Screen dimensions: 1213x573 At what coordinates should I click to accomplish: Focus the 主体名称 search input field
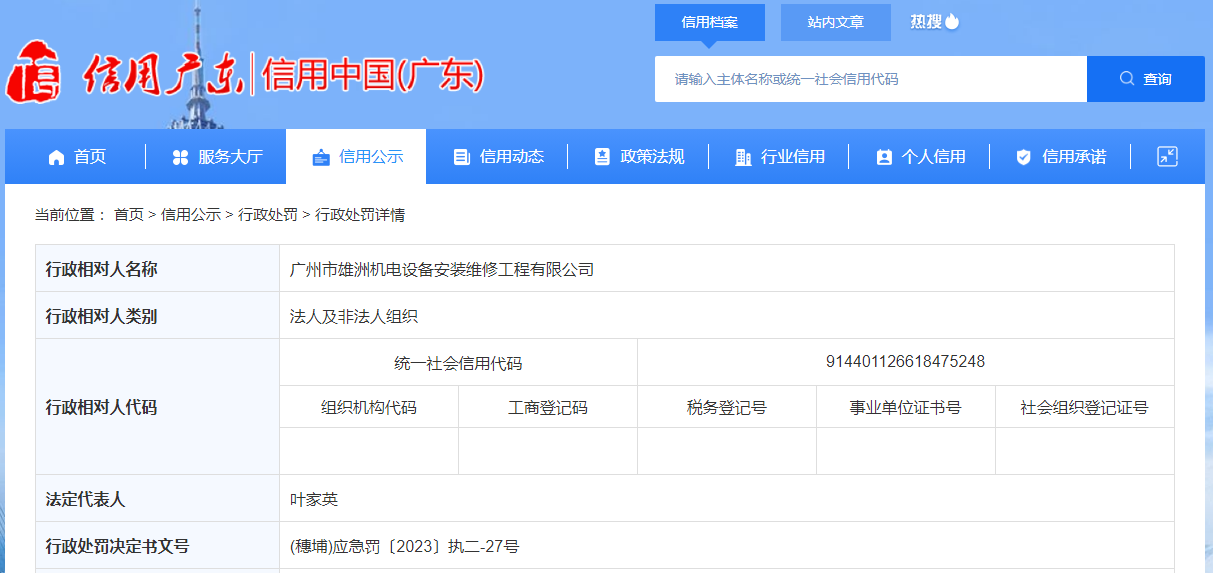(x=870, y=79)
